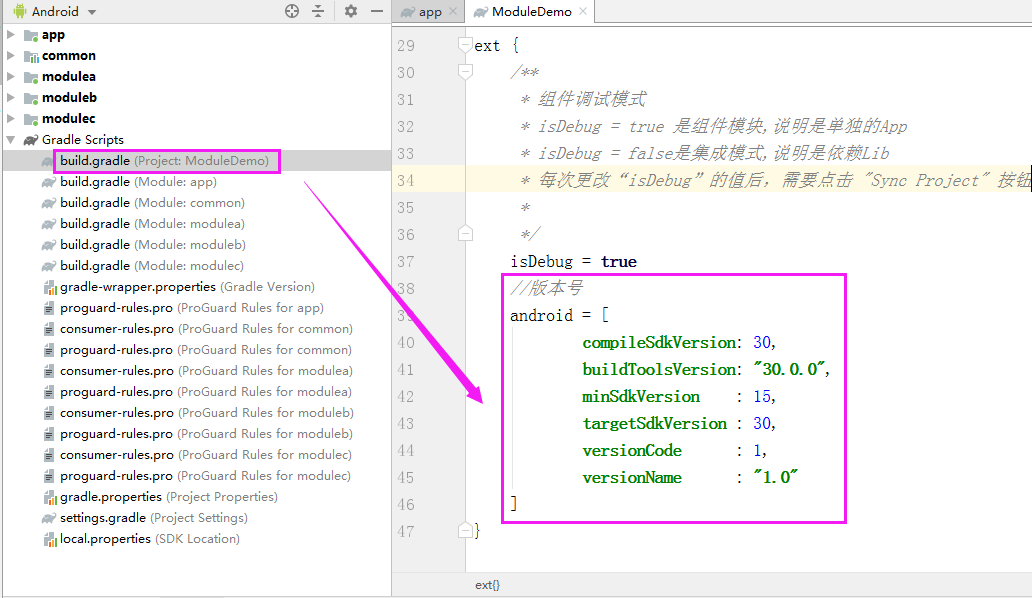Expand the app module folder
The width and height of the screenshot is (1032, 598).
coord(11,34)
